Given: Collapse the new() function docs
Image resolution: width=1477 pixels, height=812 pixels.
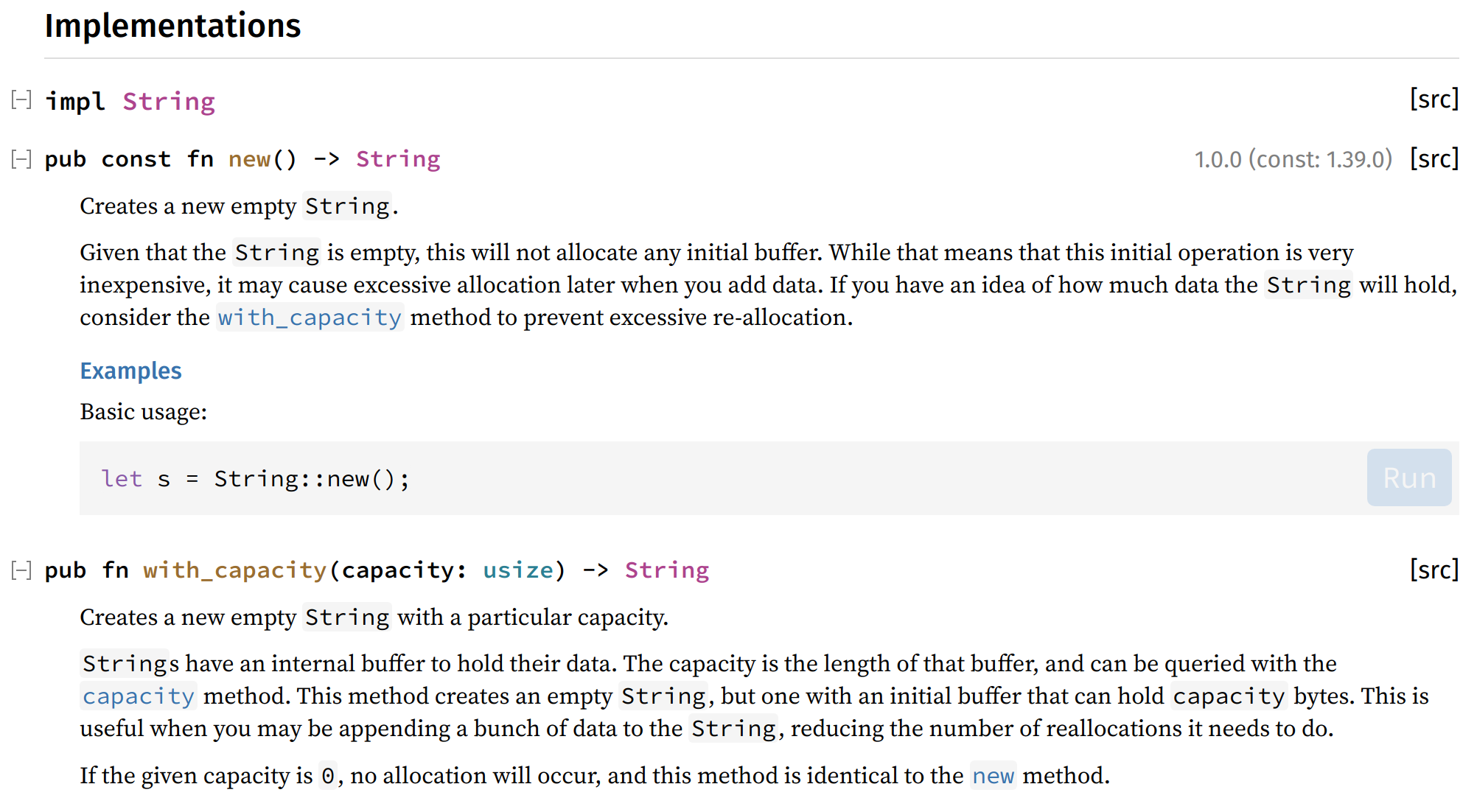Looking at the screenshot, I should (21, 158).
